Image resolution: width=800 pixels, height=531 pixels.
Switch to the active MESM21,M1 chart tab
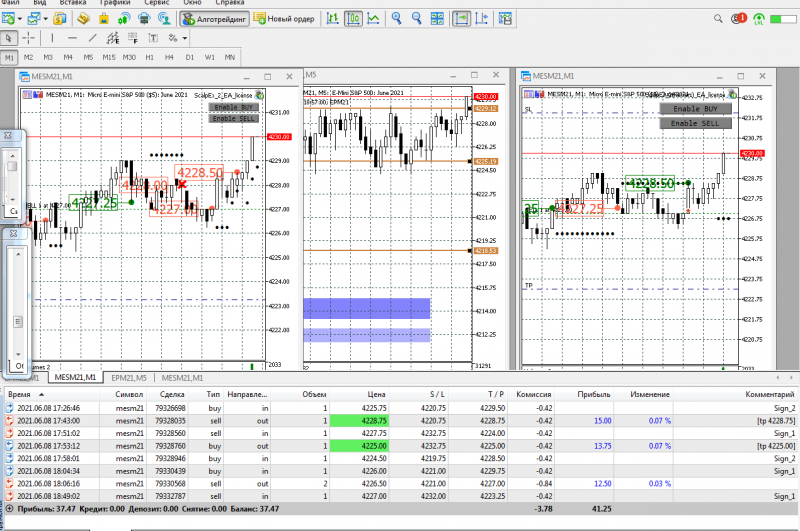pos(75,377)
